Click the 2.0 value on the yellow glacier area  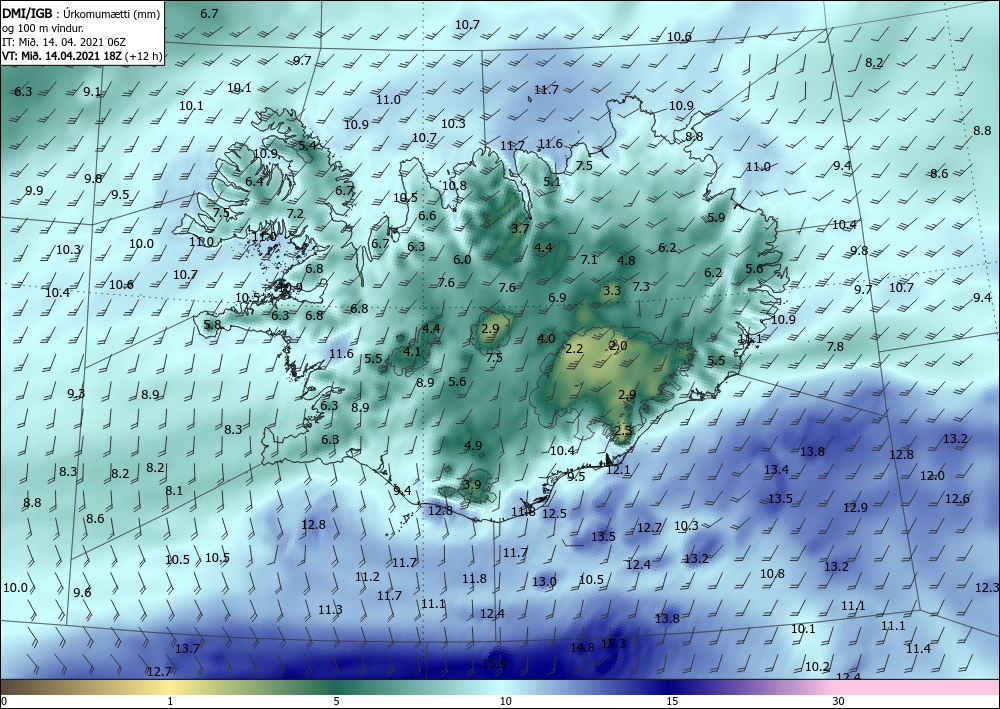click(x=618, y=346)
